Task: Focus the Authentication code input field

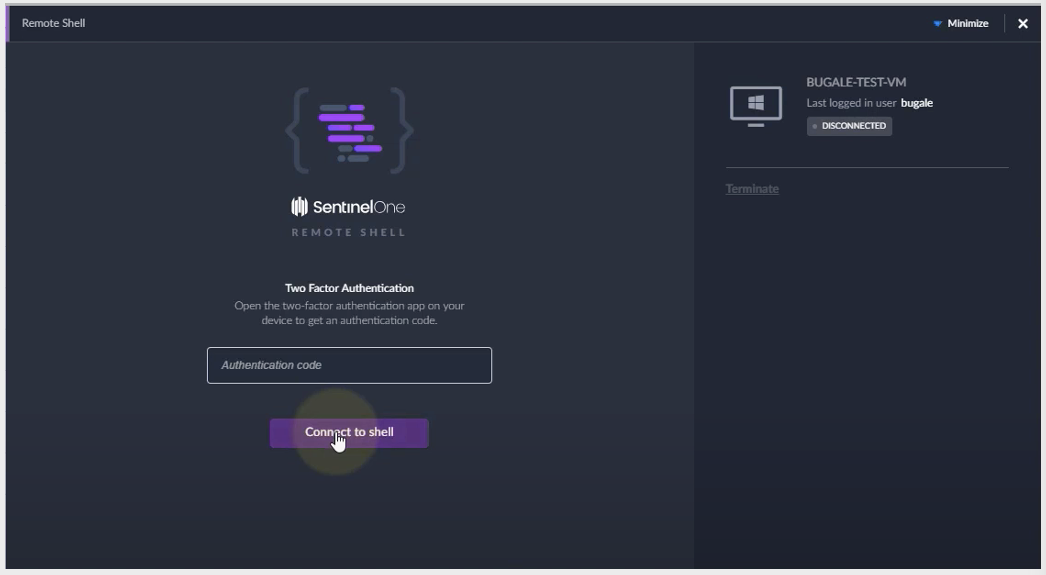Action: coord(349,366)
